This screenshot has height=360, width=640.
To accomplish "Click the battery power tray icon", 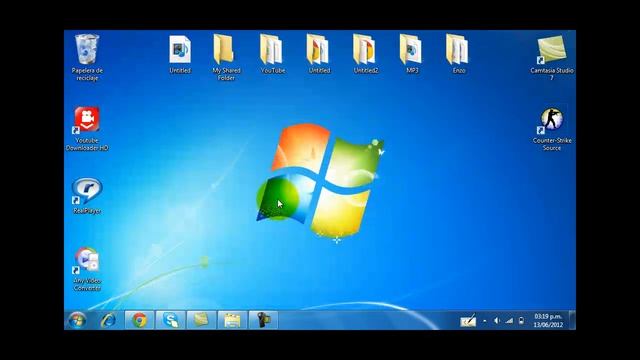I will pyautogui.click(x=521, y=321).
